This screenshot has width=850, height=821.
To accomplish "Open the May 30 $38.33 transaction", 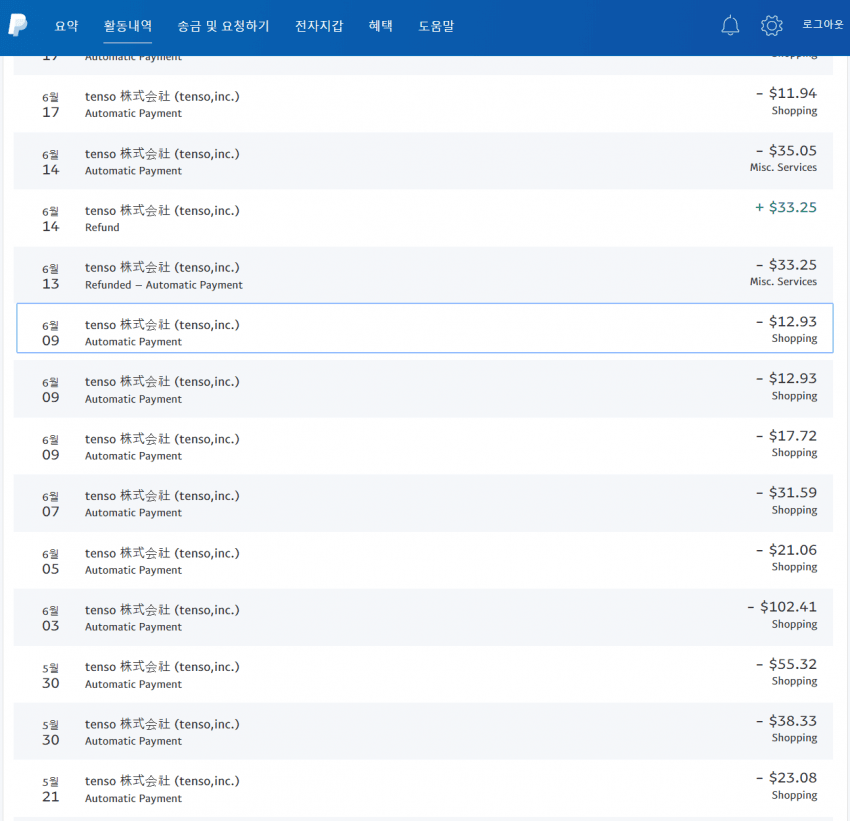I will click(423, 732).
